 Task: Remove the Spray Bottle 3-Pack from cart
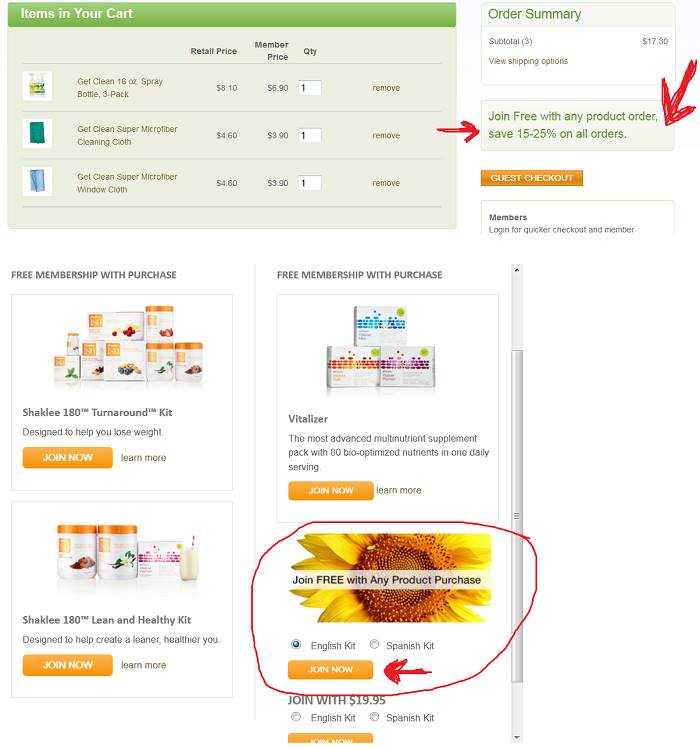point(386,88)
